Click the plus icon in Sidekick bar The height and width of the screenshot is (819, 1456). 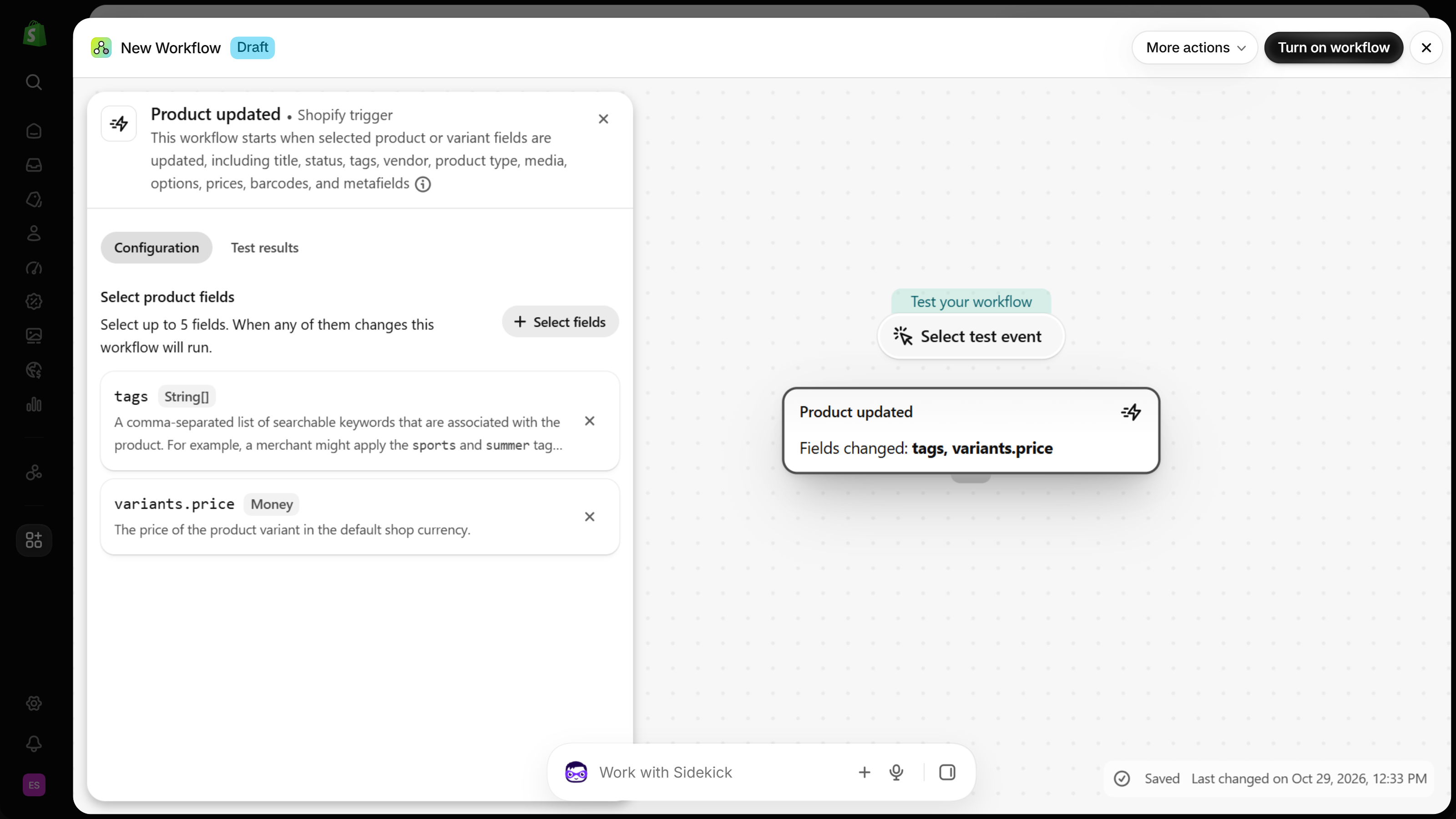864,772
